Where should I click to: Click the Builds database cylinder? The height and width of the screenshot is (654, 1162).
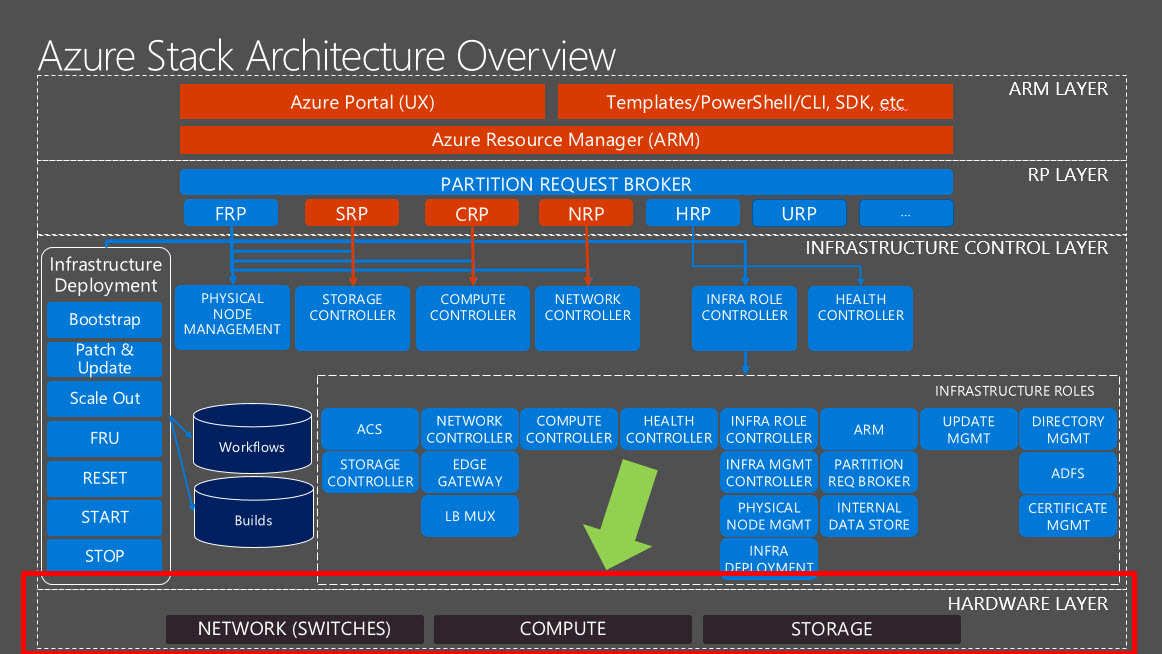coord(253,512)
